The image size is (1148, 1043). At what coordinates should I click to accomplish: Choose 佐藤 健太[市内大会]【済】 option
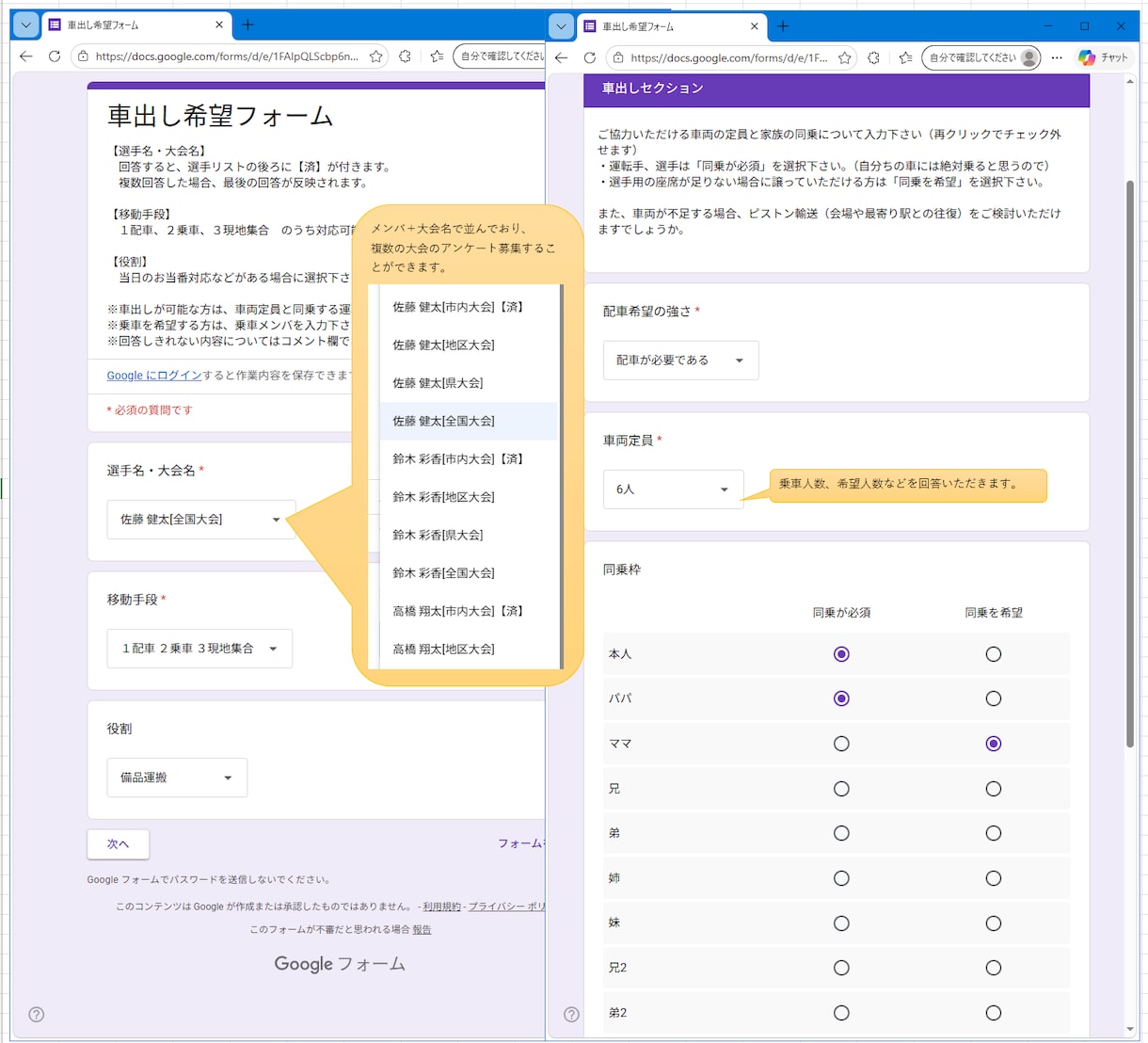point(469,307)
